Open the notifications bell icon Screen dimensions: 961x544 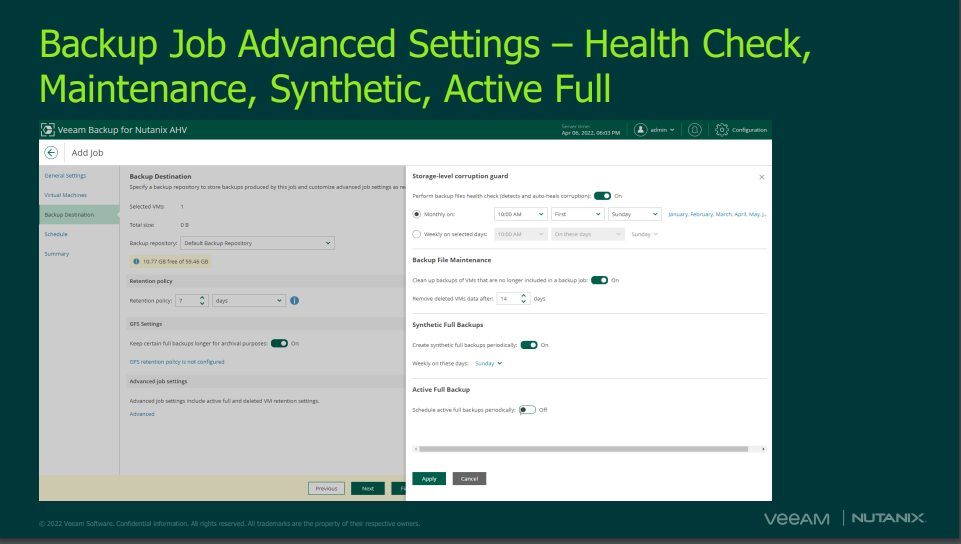pos(694,130)
